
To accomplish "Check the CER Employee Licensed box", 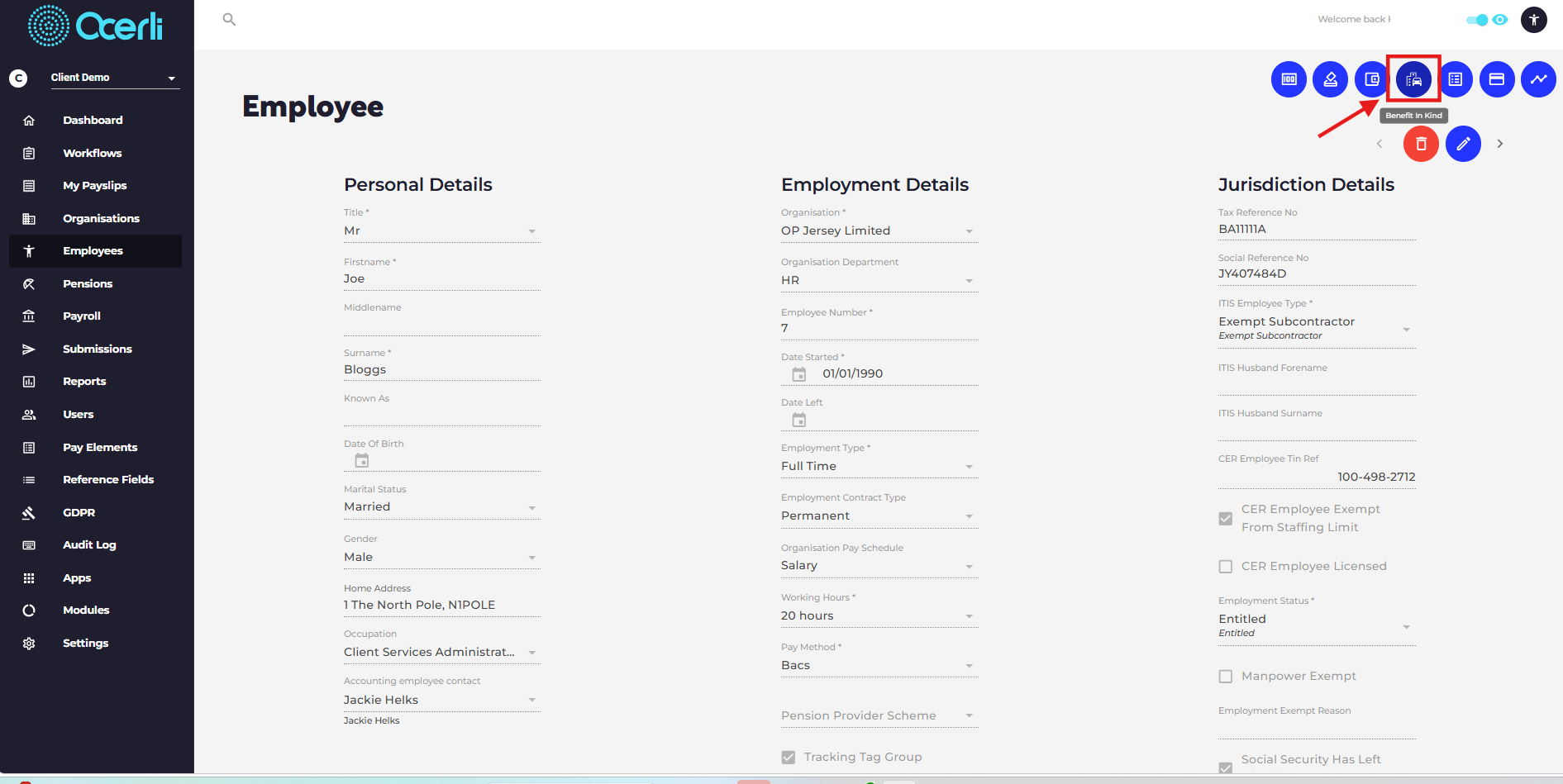I will point(1226,567).
